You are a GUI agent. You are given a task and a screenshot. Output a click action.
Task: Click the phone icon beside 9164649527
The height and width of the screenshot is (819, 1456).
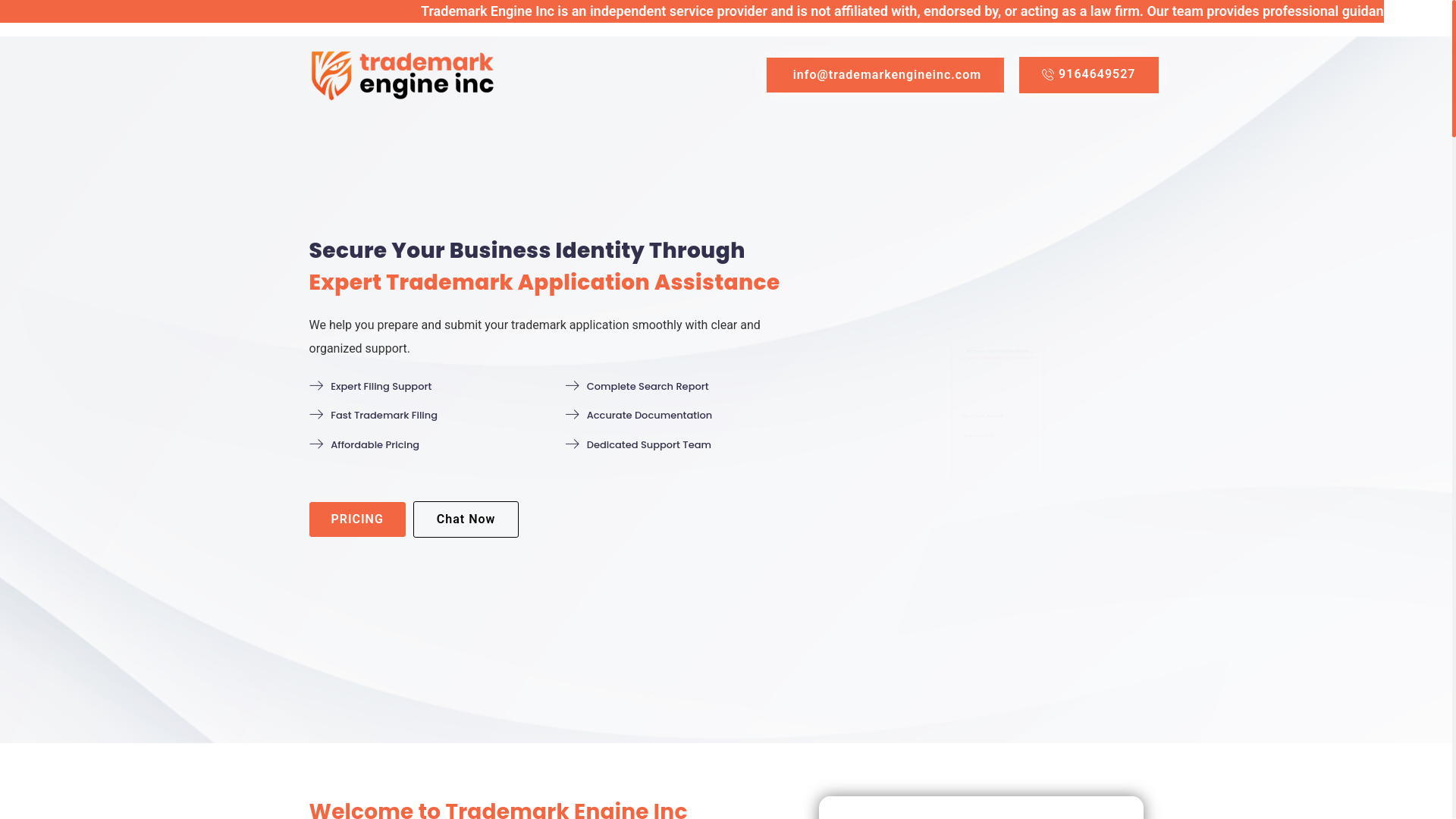tap(1048, 75)
